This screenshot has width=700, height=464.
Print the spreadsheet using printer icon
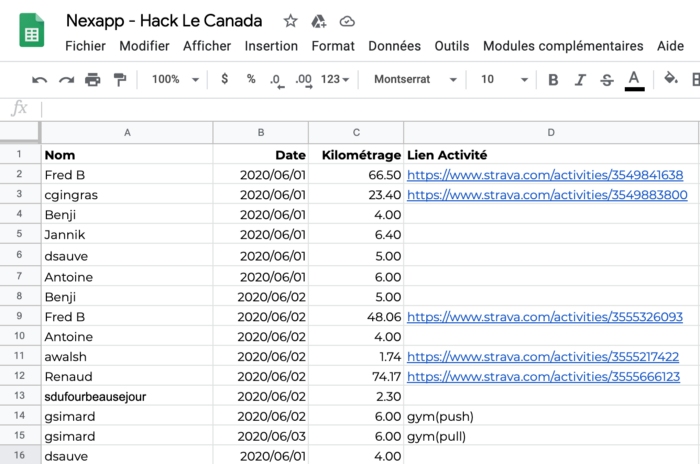click(93, 79)
